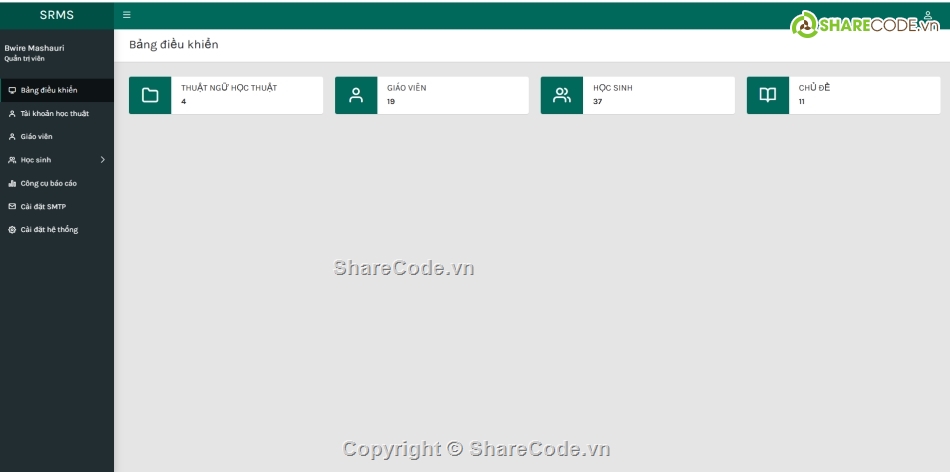Open the user profile icon at top right
Screen dimensions: 950x472
coord(927,15)
